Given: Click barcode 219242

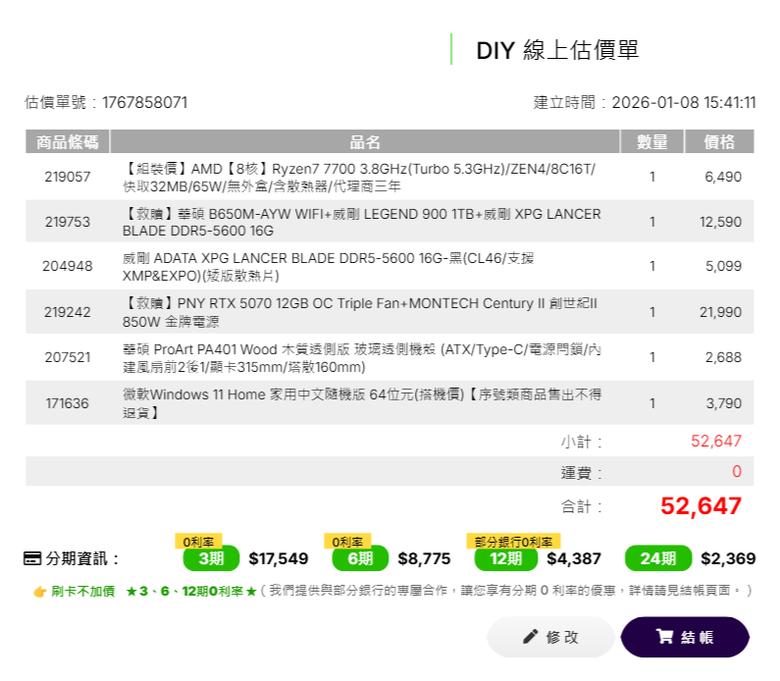Looking at the screenshot, I should click(68, 312).
